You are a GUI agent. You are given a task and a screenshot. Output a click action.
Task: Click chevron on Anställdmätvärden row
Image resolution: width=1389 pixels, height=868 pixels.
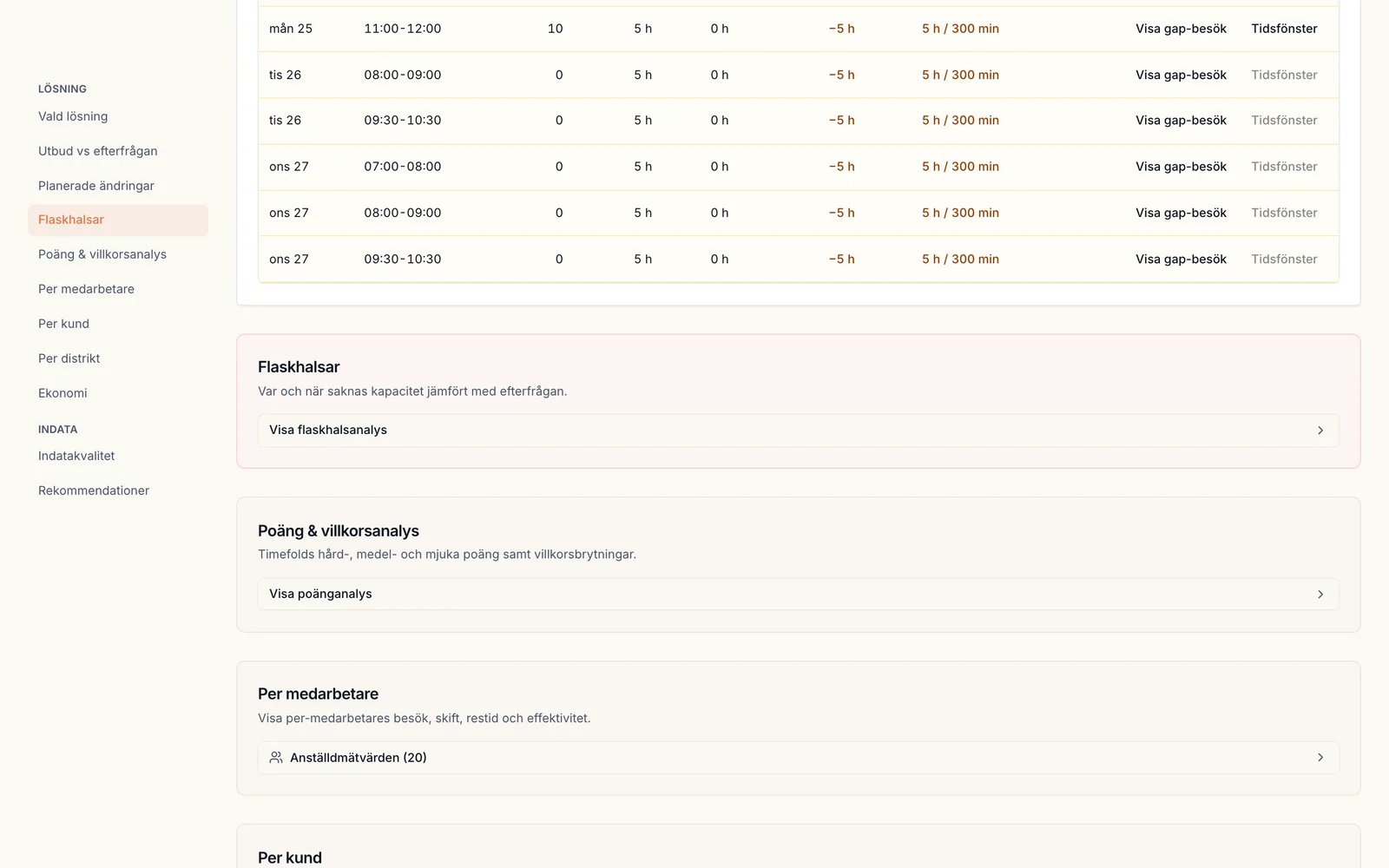(x=1320, y=758)
